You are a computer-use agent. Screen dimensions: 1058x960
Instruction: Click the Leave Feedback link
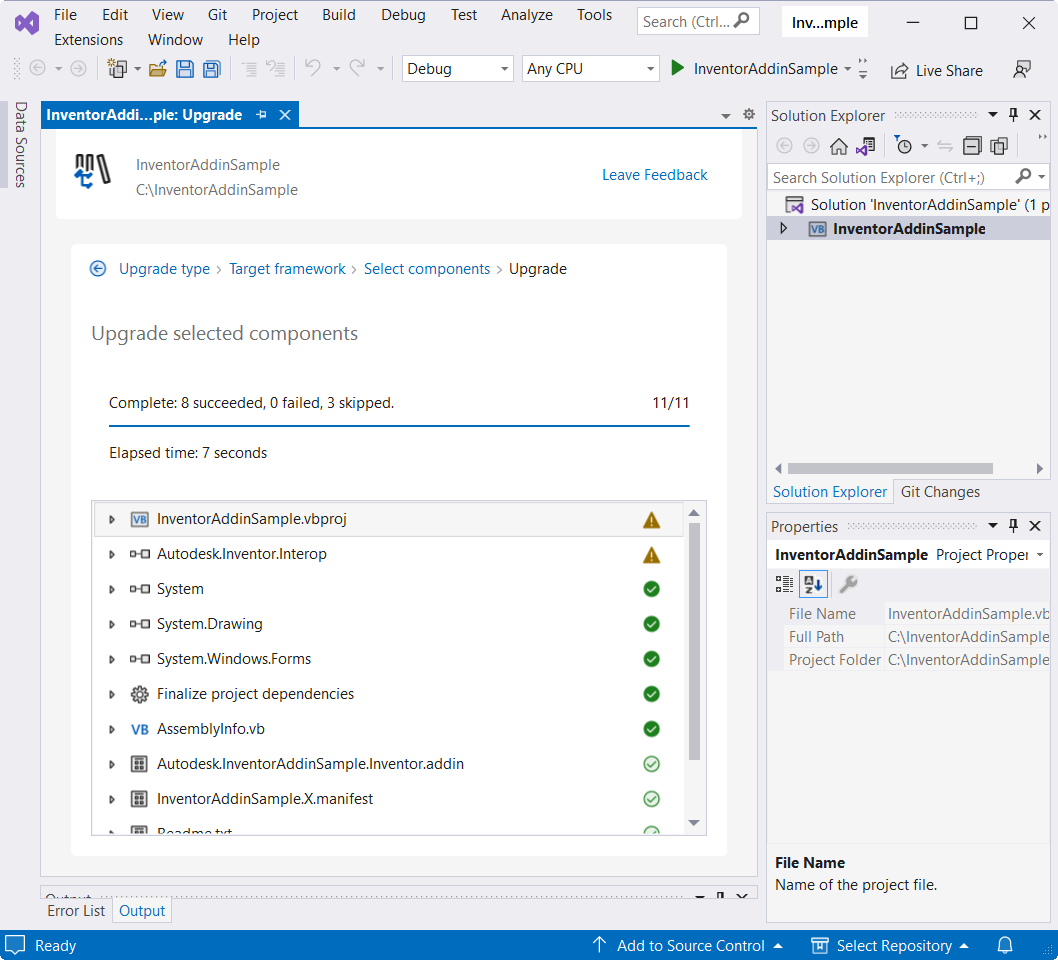pos(655,175)
